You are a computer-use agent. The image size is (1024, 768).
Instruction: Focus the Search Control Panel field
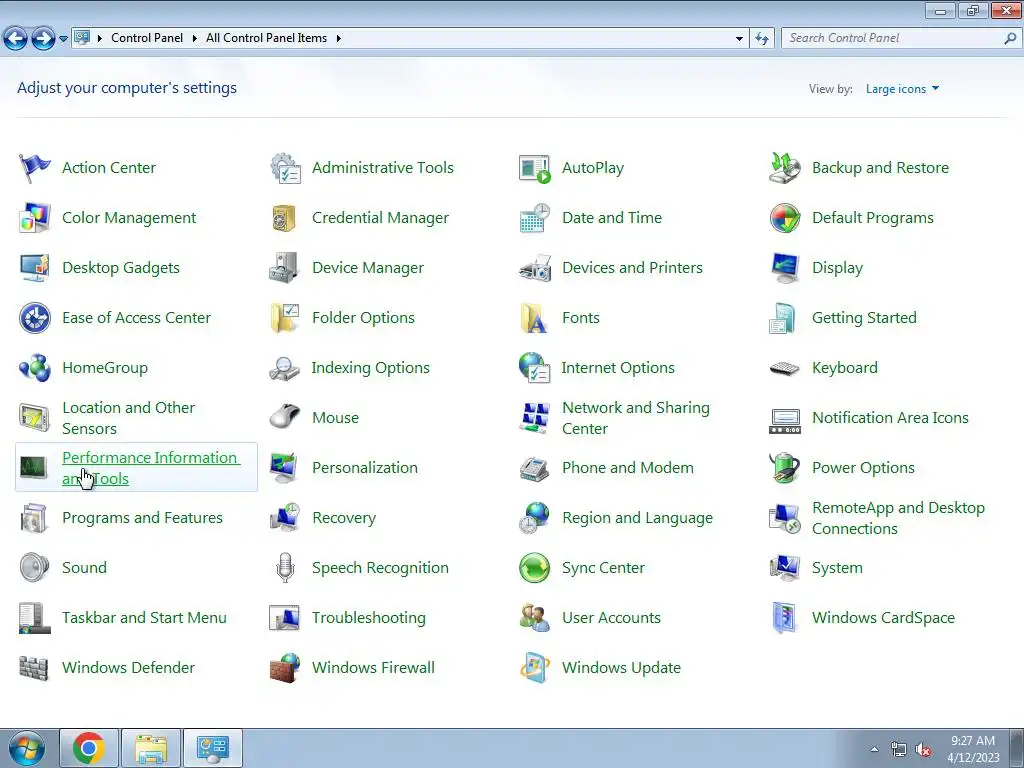(901, 38)
